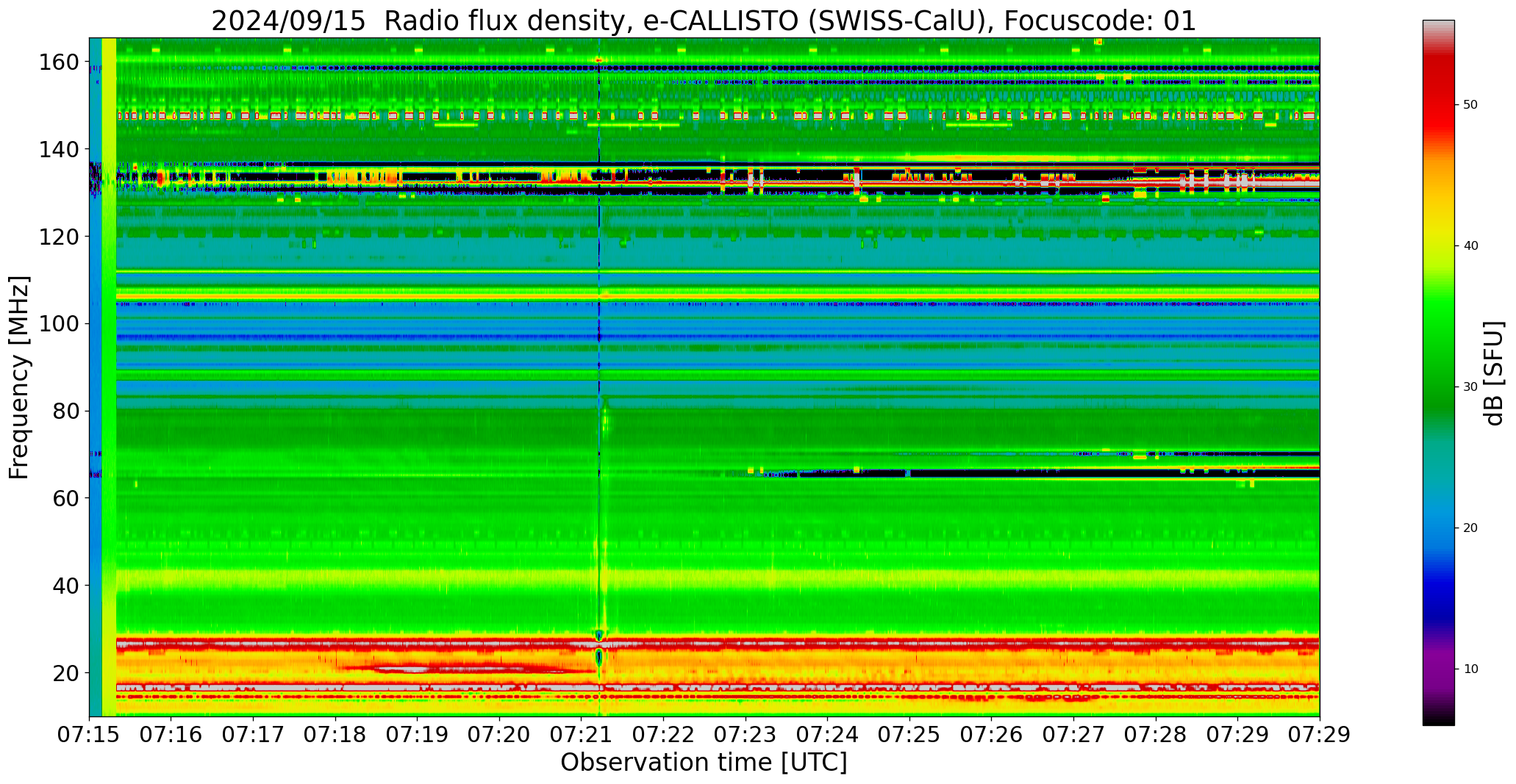
Task: Click the 07:21 time tick label
Action: point(582,734)
